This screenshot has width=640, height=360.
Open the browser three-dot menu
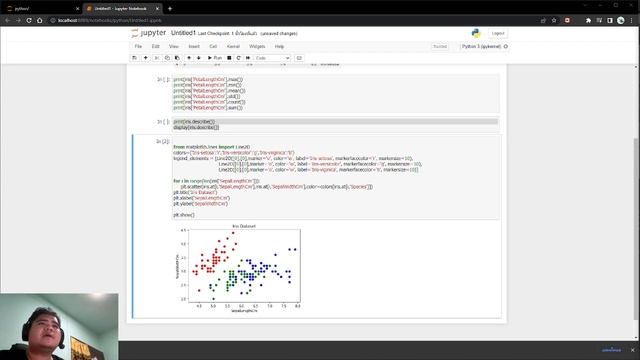[x=631, y=20]
